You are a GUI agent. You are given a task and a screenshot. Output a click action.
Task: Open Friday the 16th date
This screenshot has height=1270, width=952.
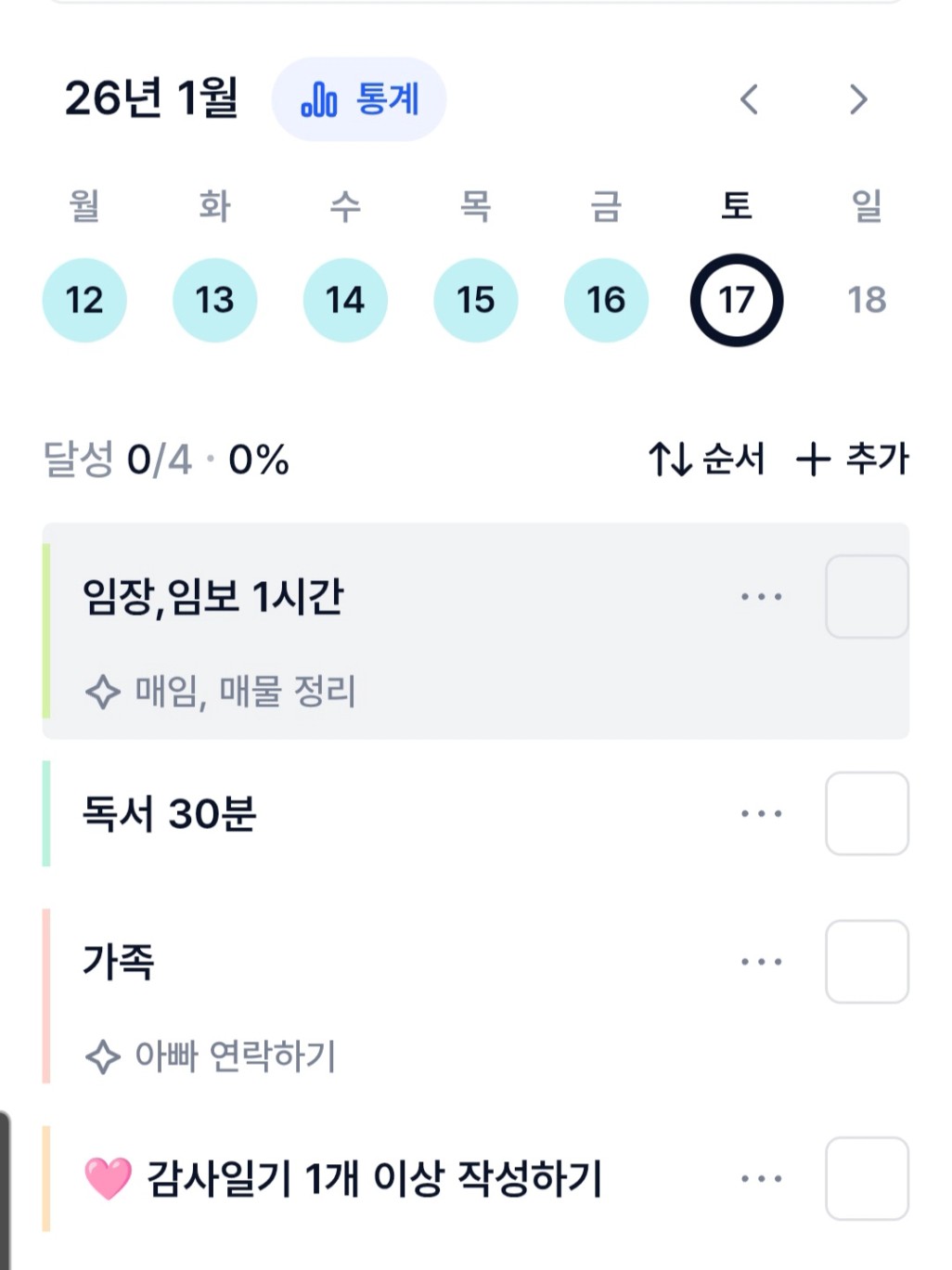606,301
